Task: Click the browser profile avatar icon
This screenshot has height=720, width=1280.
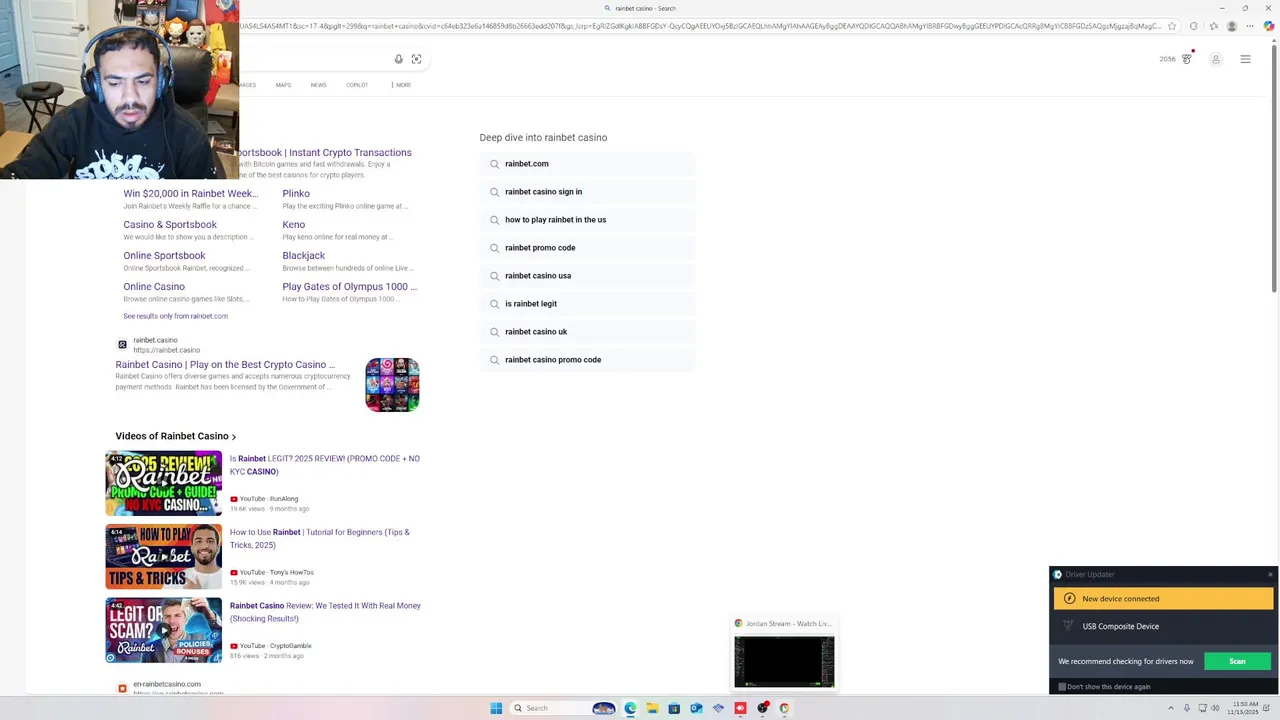Action: tap(1232, 26)
